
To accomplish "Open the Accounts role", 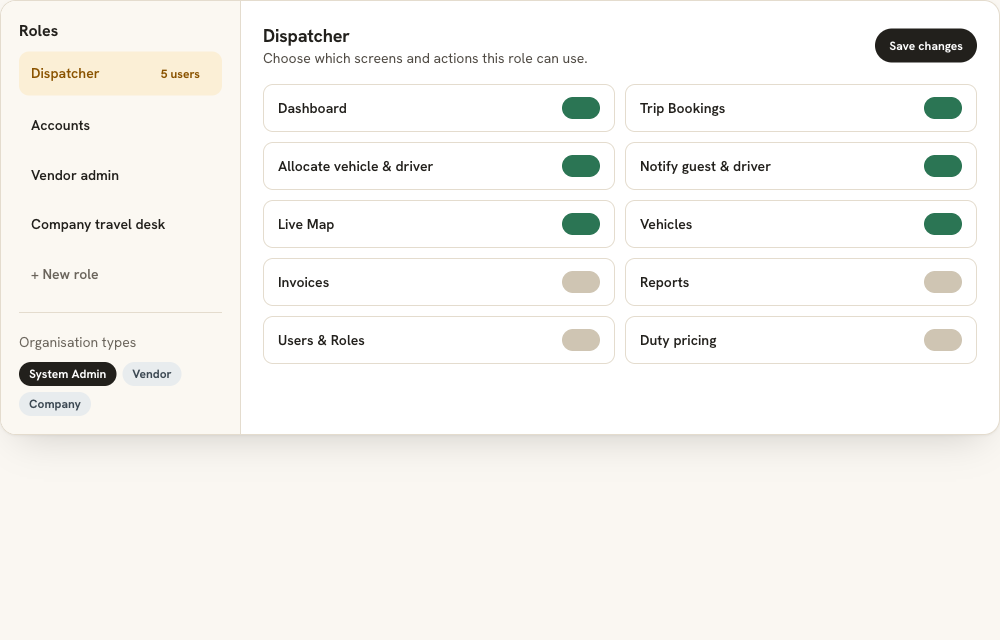I will point(121,126).
